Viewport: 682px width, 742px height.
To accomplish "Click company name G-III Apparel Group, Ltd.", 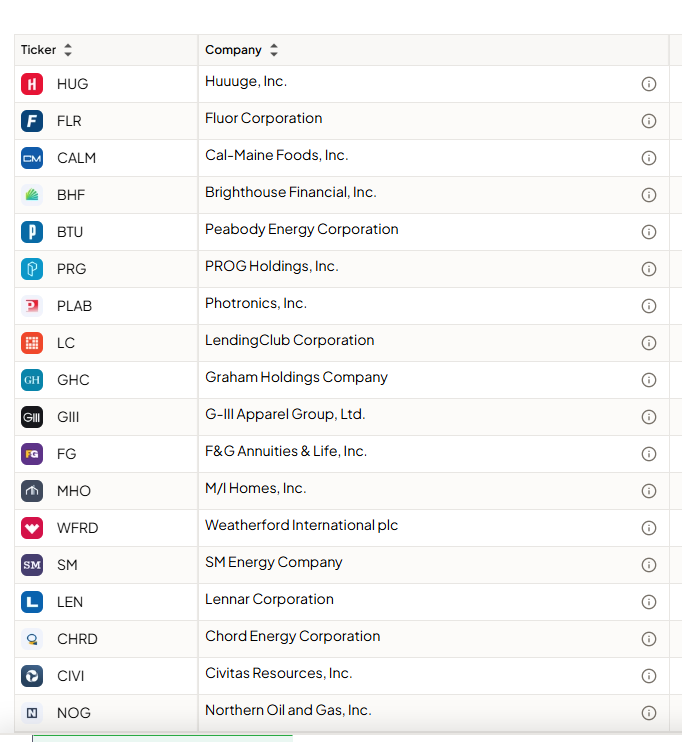I will click(285, 415).
